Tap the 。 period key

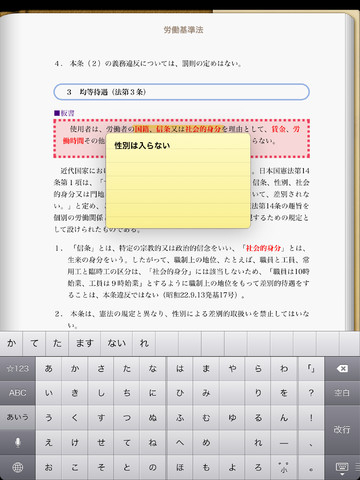tap(311, 468)
